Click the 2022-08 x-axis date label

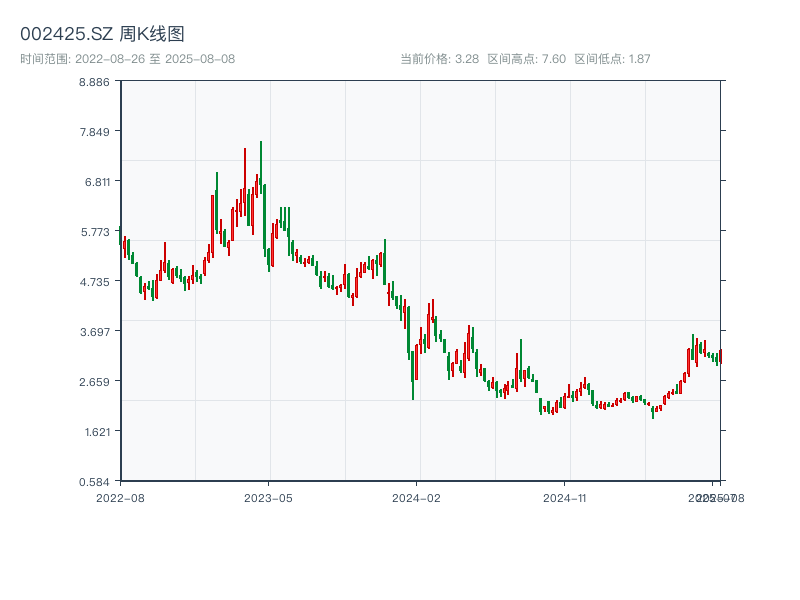point(120,497)
